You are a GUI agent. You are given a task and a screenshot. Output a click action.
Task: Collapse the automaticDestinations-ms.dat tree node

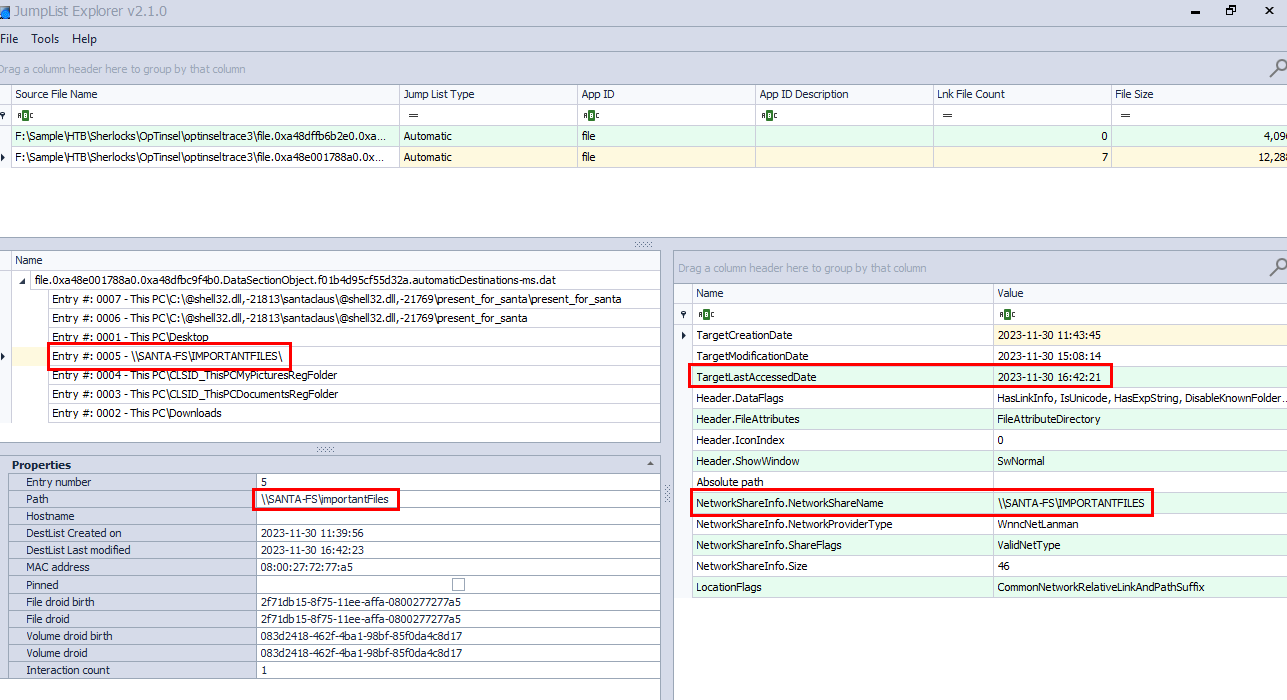tap(23, 280)
